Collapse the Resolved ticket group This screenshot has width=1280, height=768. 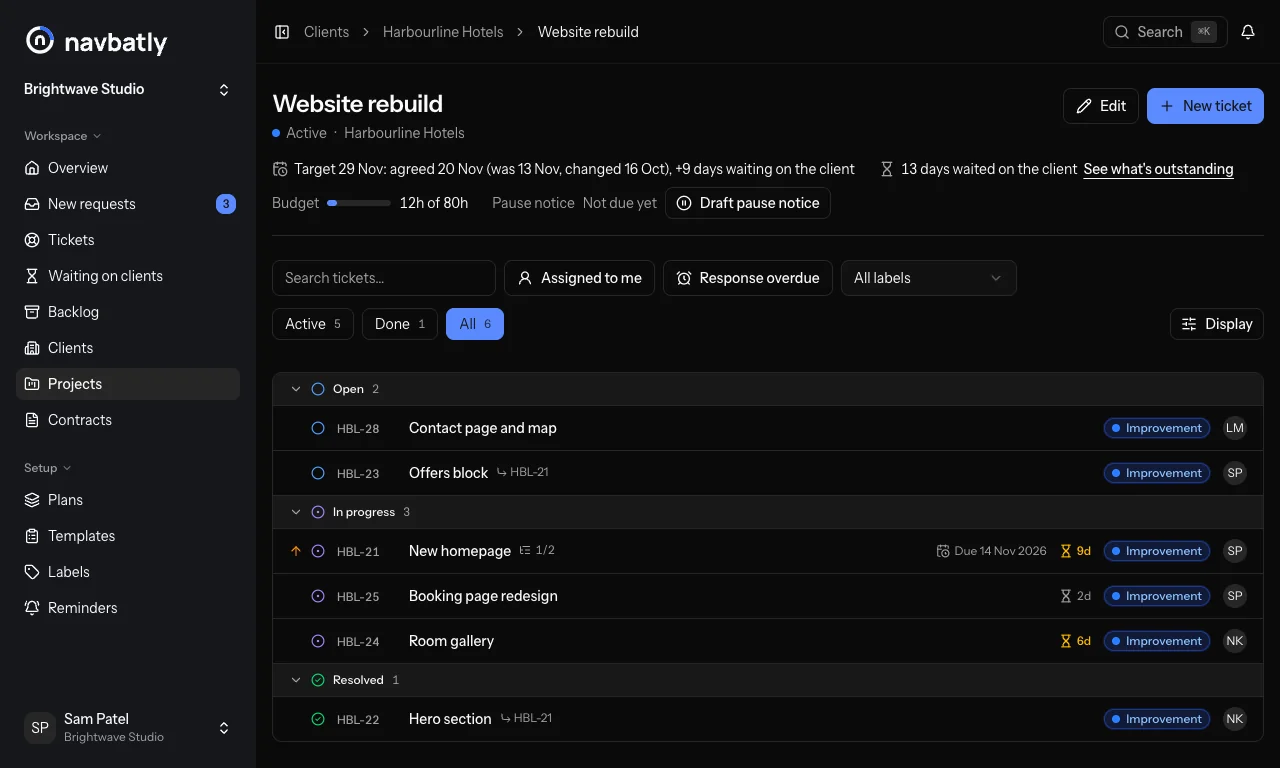coord(295,680)
